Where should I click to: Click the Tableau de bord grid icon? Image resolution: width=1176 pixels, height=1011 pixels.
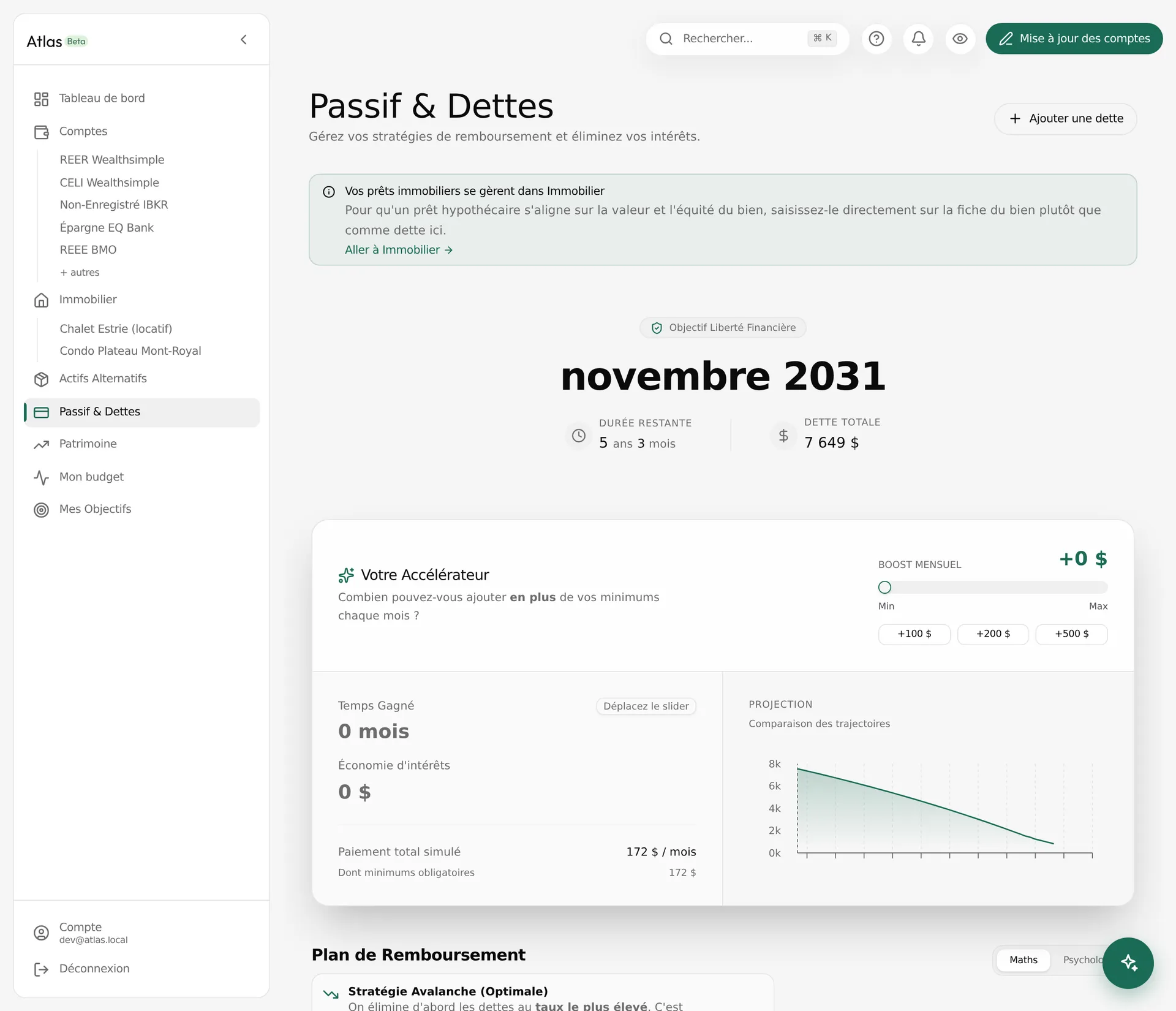point(41,99)
